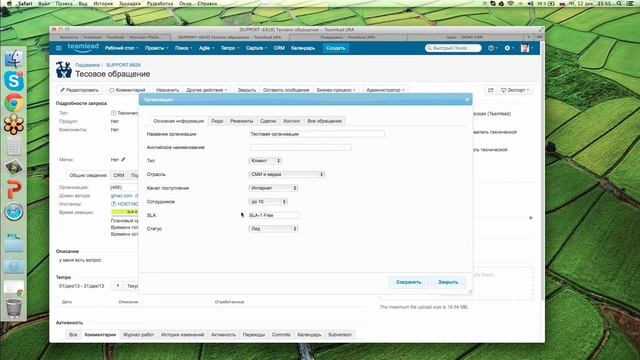Open the Tempo dropdown menu
The height and width of the screenshot is (360, 640).
(x=230, y=48)
